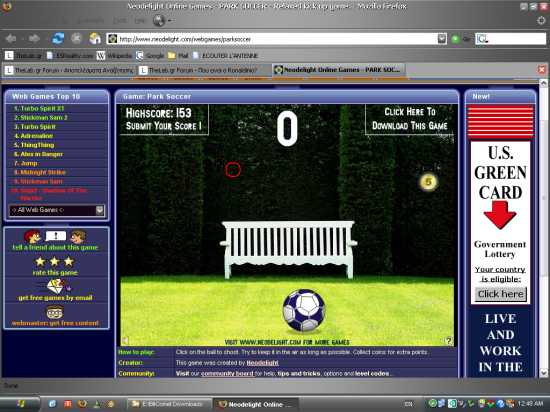Open the Mail bookmarks folder
The image size is (550, 412).
coord(178,55)
